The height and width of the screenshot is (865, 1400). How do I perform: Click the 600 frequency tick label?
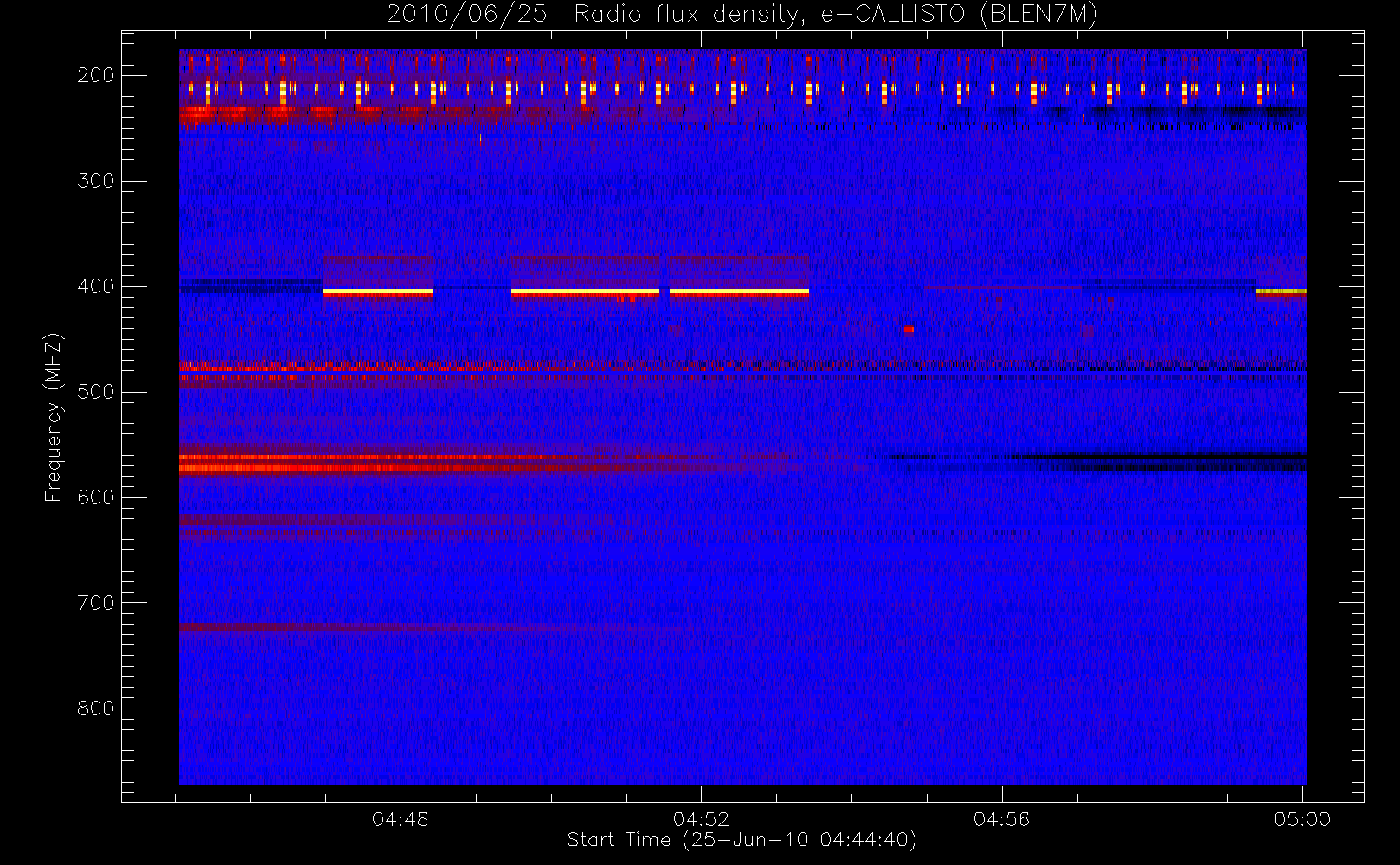96,497
